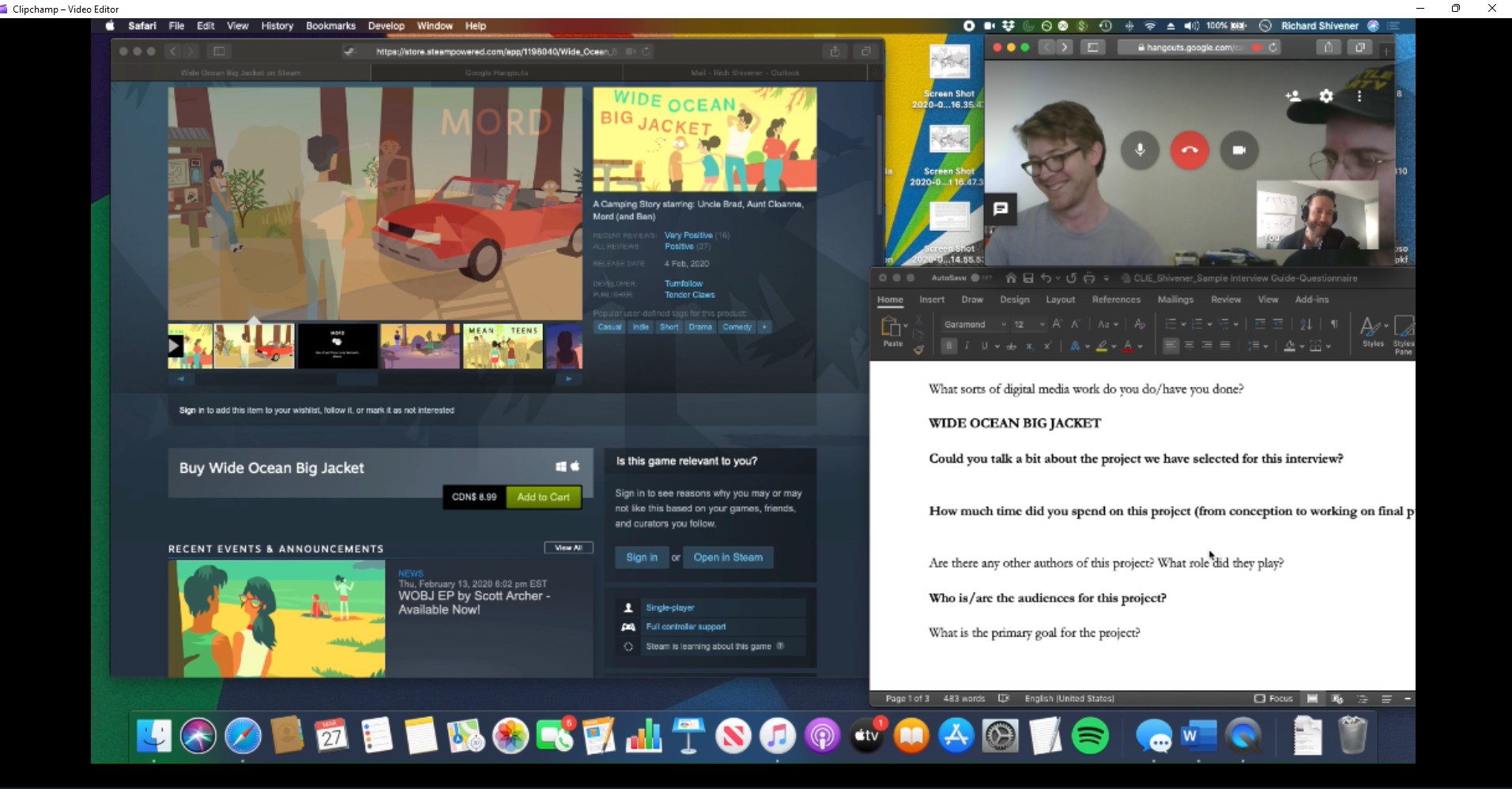
Task: Print the Word document
Action: [x=1089, y=278]
